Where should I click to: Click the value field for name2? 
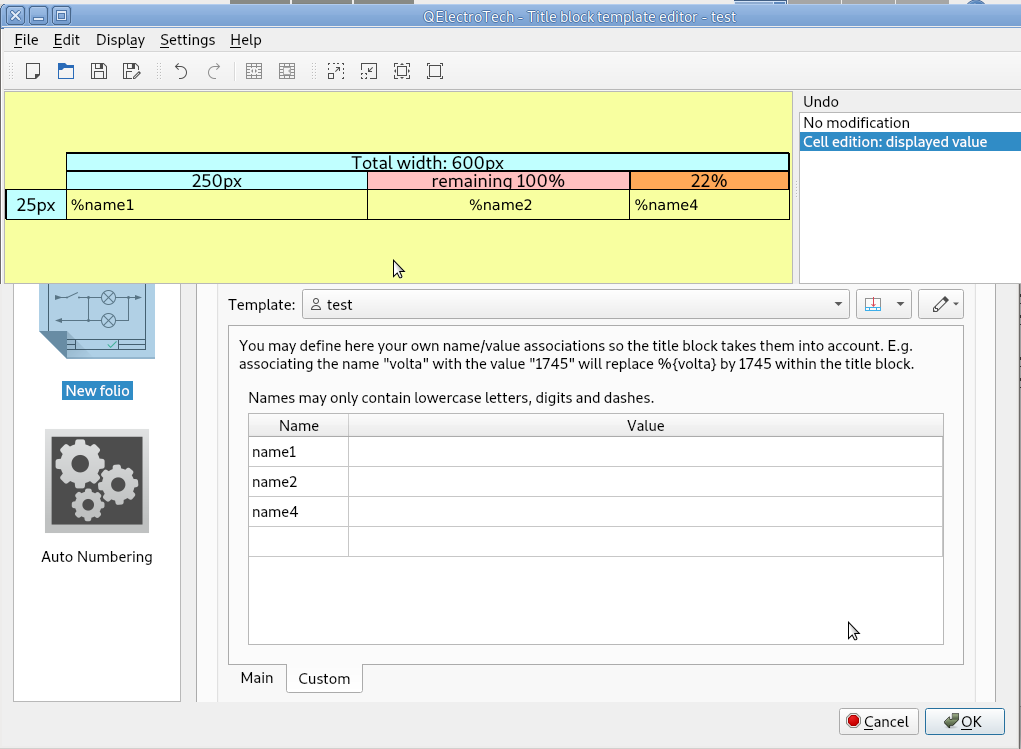[x=645, y=482]
